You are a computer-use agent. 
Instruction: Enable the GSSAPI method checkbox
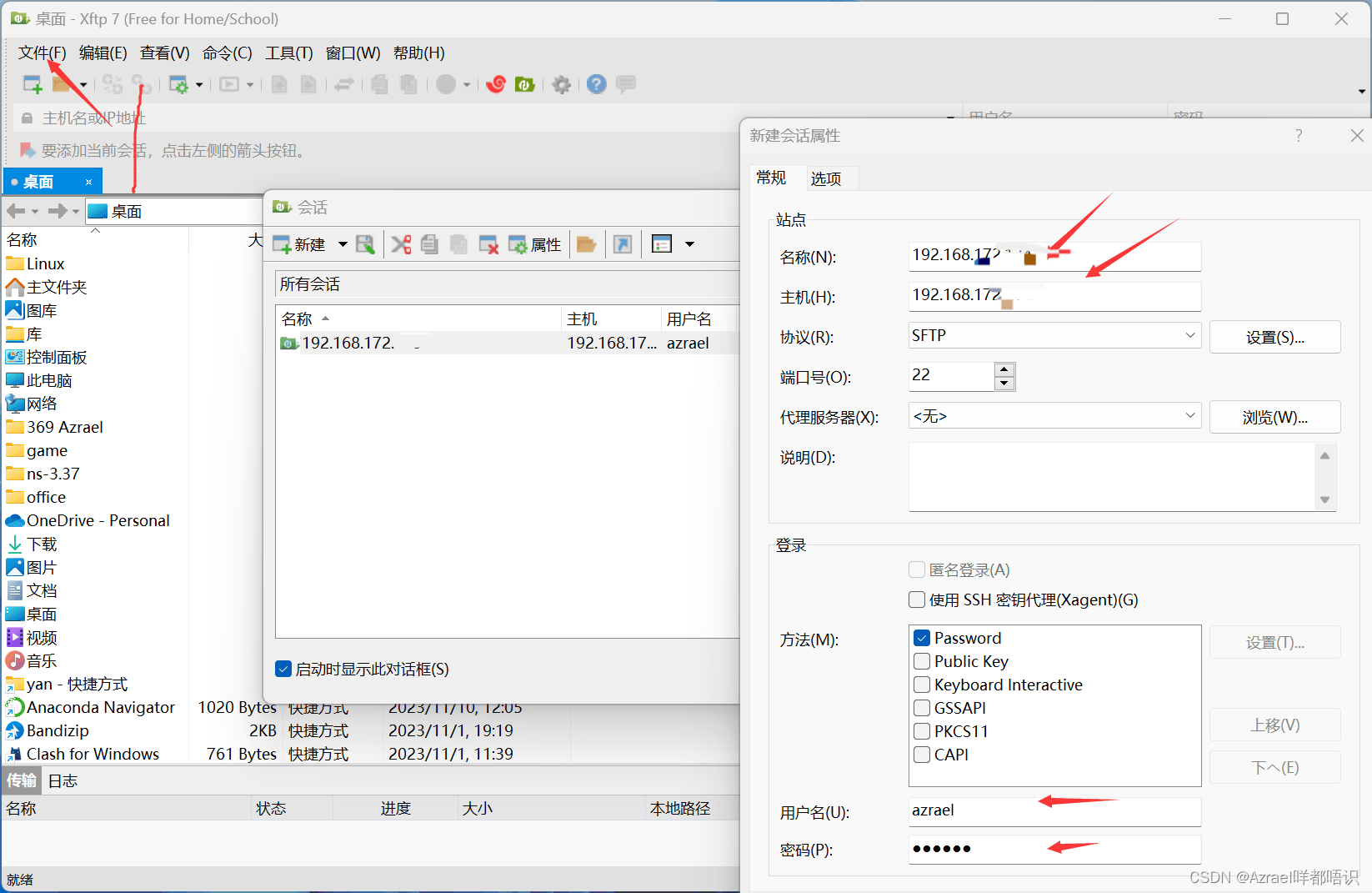922,708
